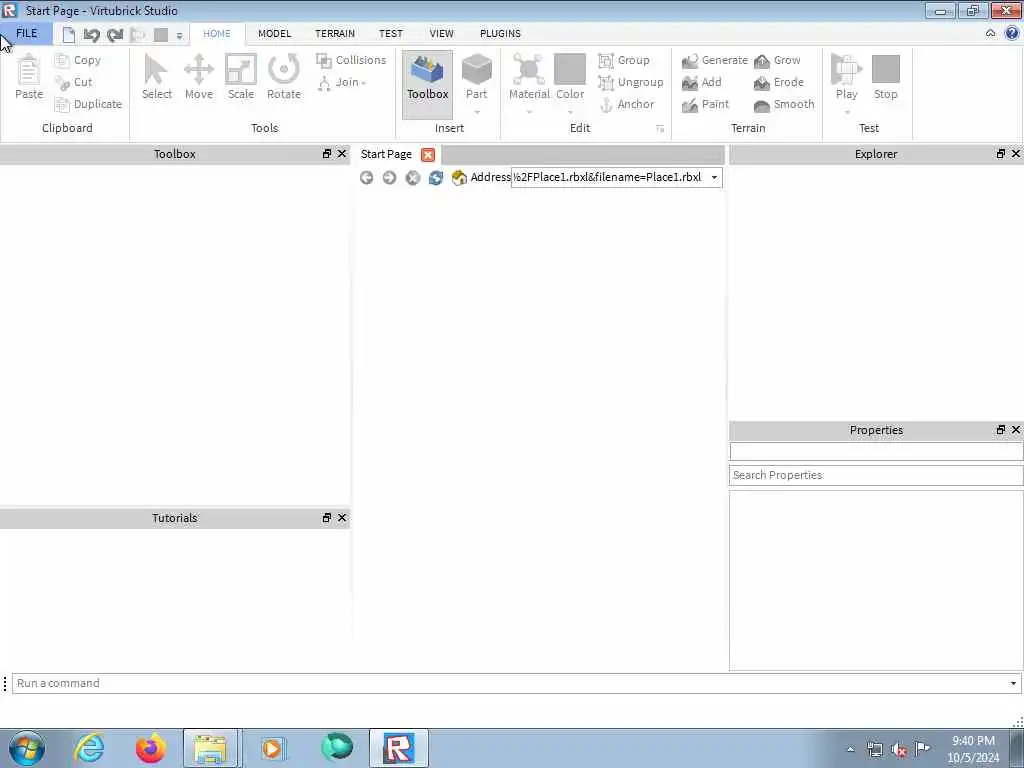Image resolution: width=1024 pixels, height=768 pixels.
Task: Choose the Select arrow tool
Action: (157, 77)
